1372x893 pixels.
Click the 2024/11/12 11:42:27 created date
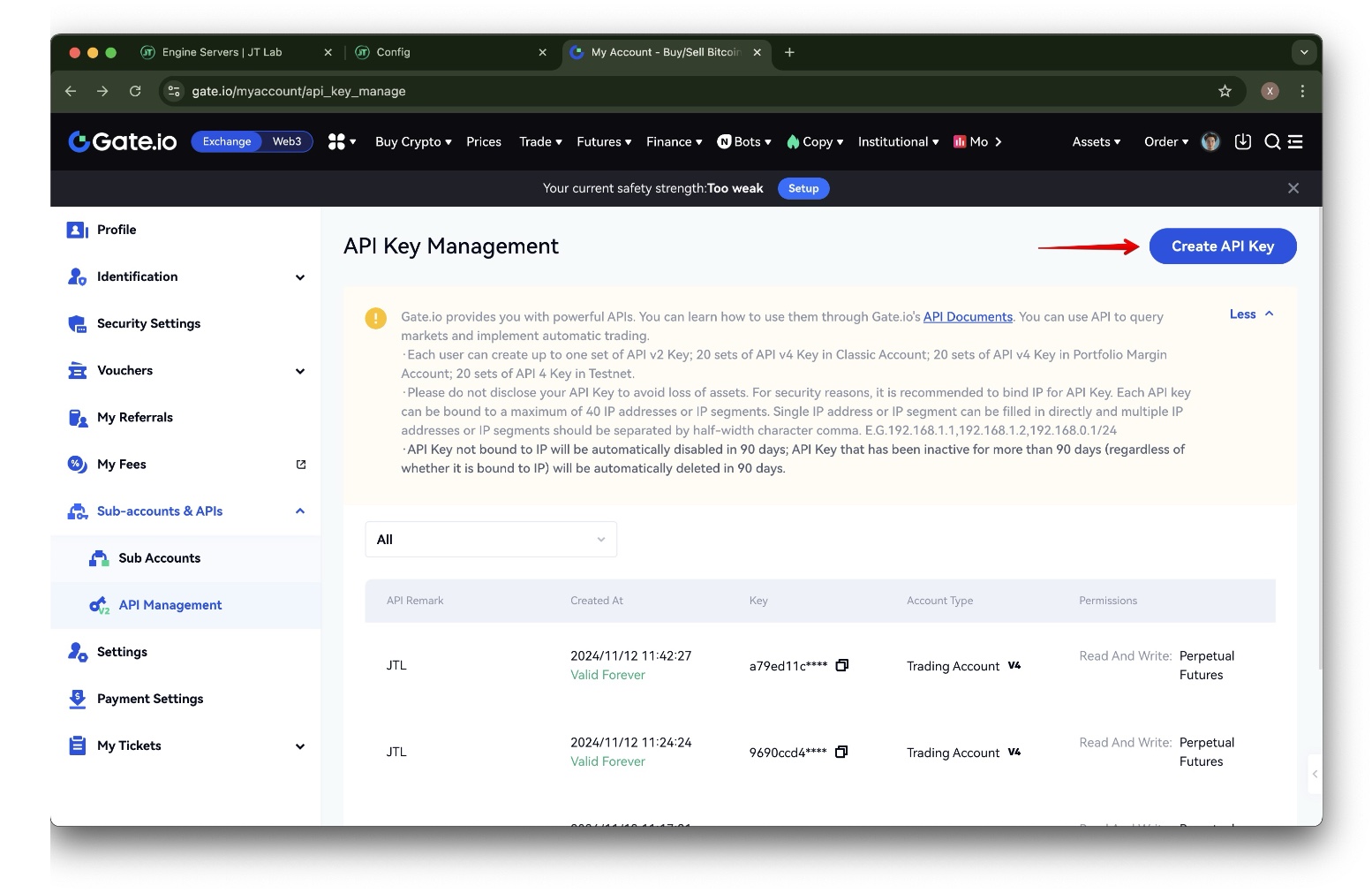[630, 655]
